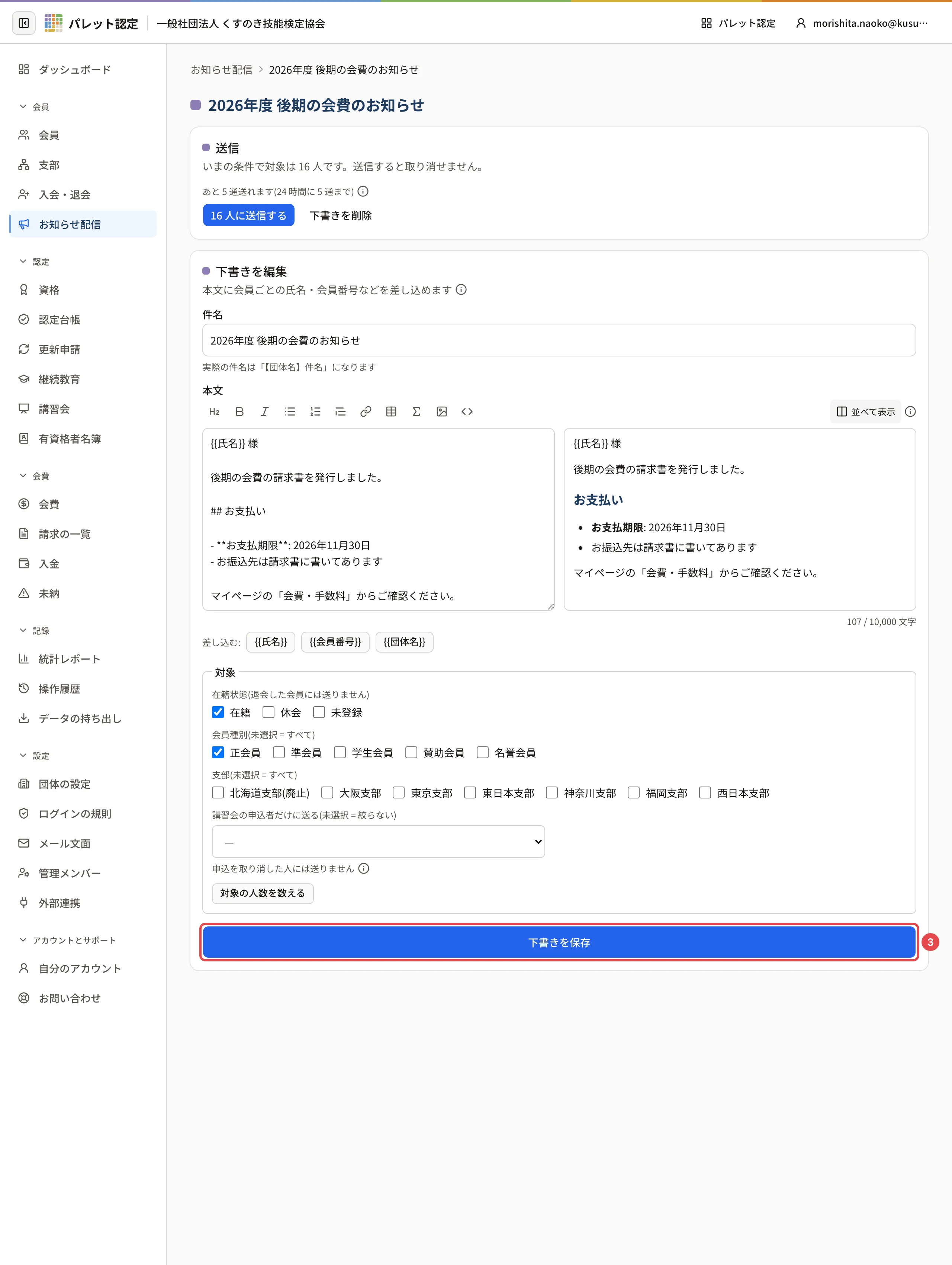
Task: Insert a code block using the code icon
Action: [x=467, y=412]
